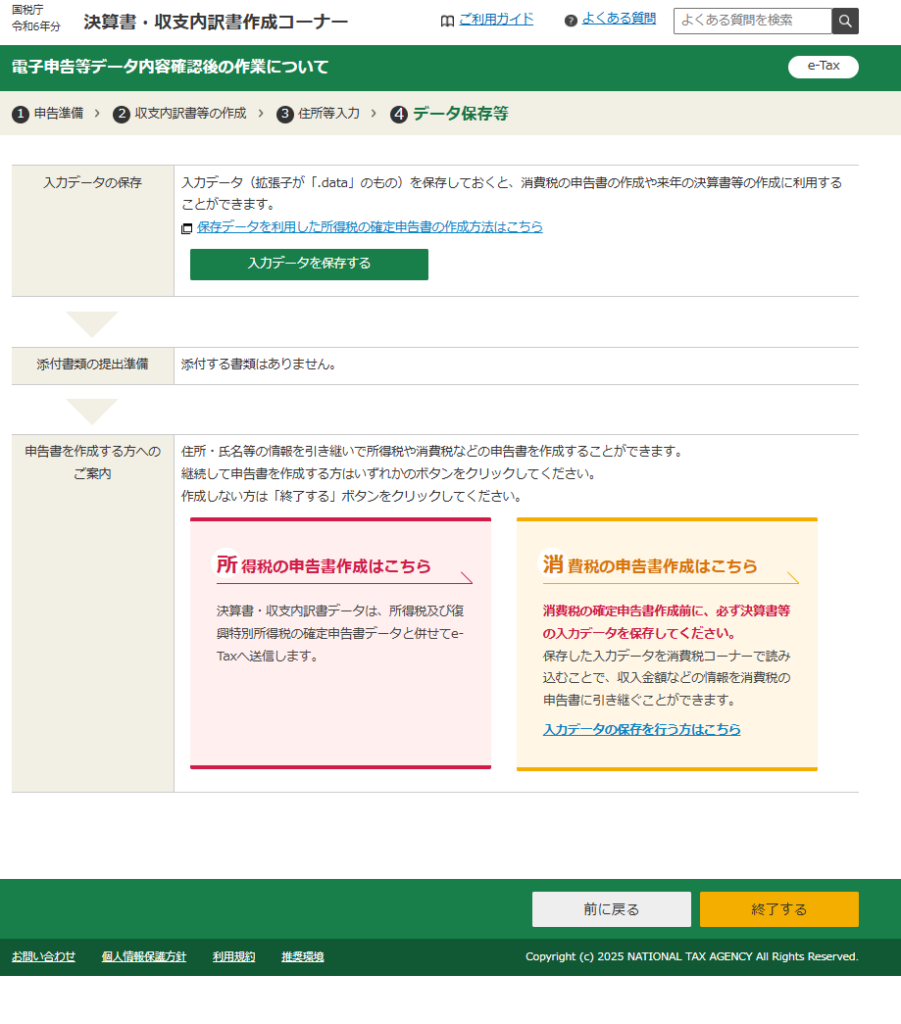Click step 1 circle 申告準備
Image resolution: width=901 pixels, height=1024 pixels.
pyautogui.click(x=20, y=114)
